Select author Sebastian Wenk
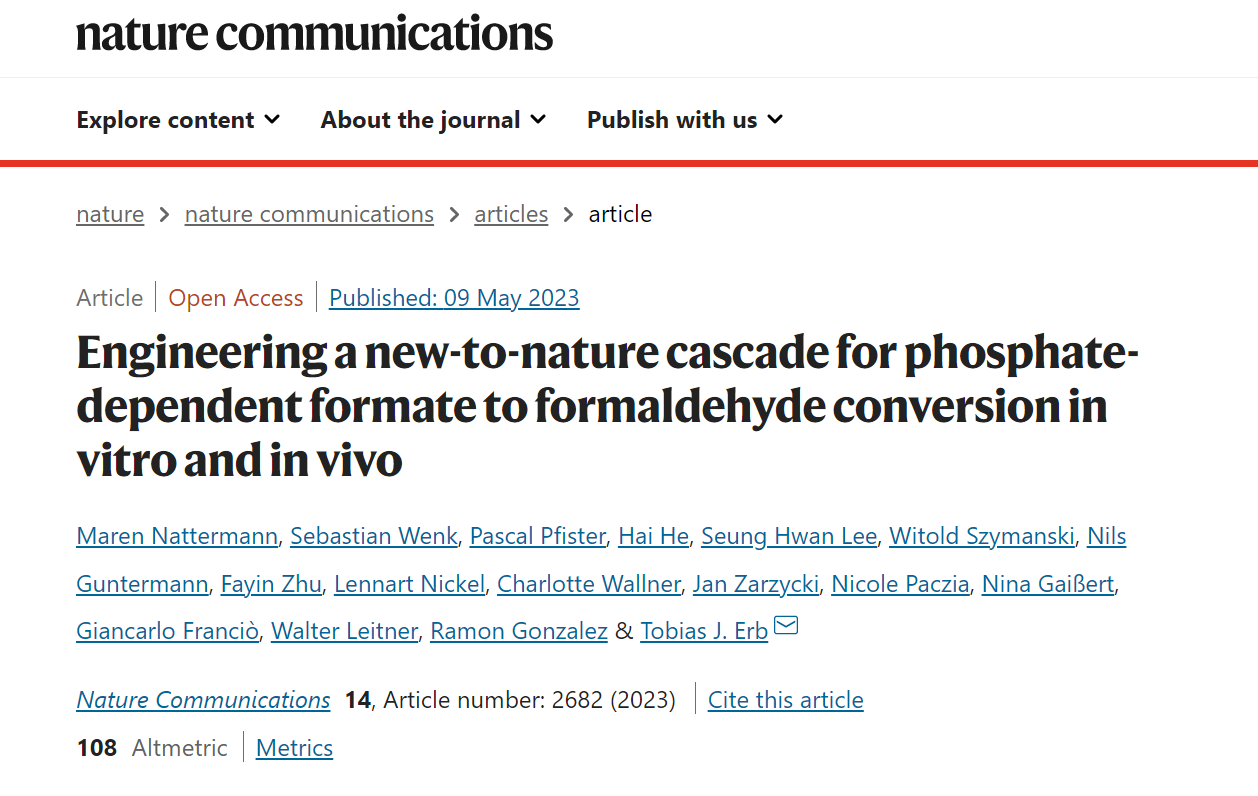Image resolution: width=1258 pixels, height=796 pixels. coord(374,536)
